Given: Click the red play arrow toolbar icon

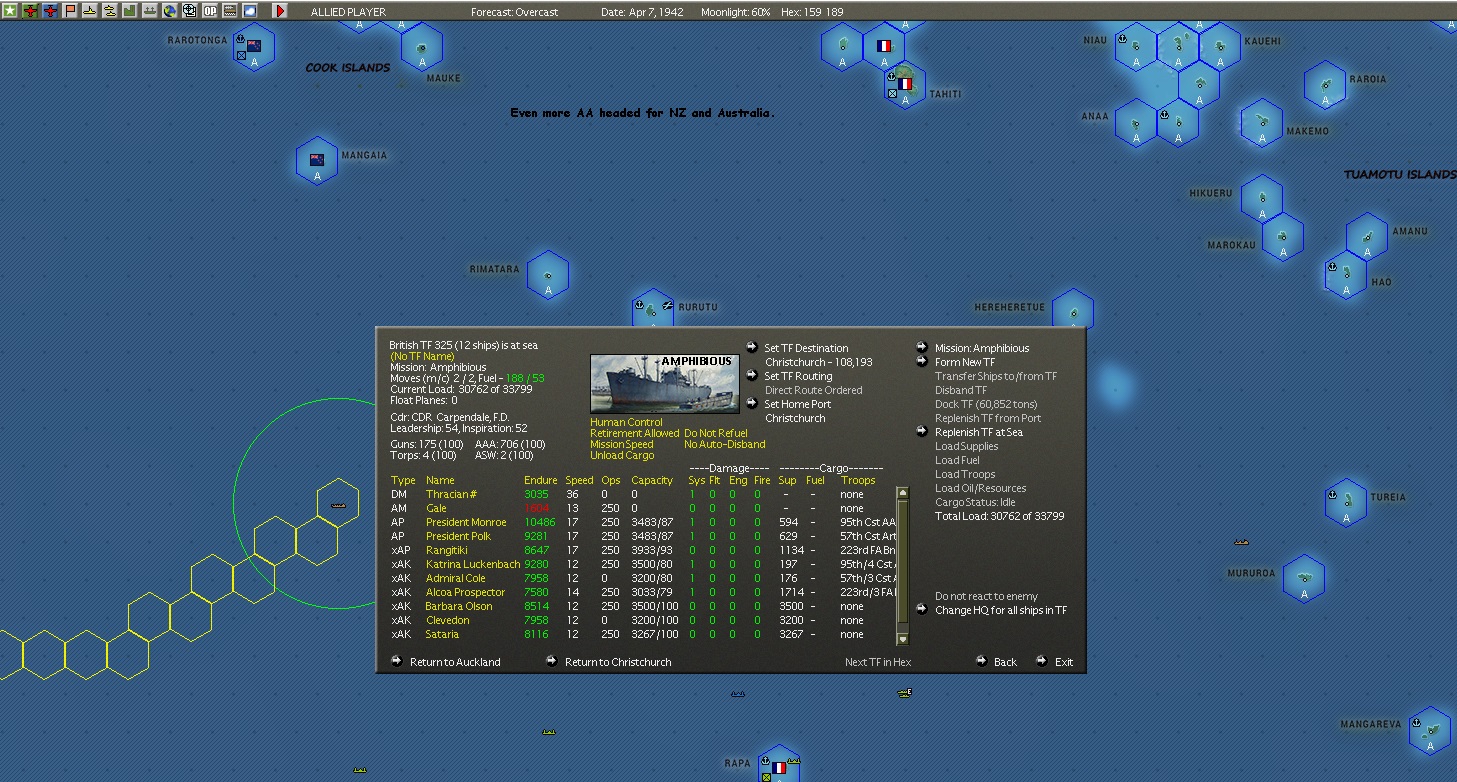Looking at the screenshot, I should tap(279, 10).
